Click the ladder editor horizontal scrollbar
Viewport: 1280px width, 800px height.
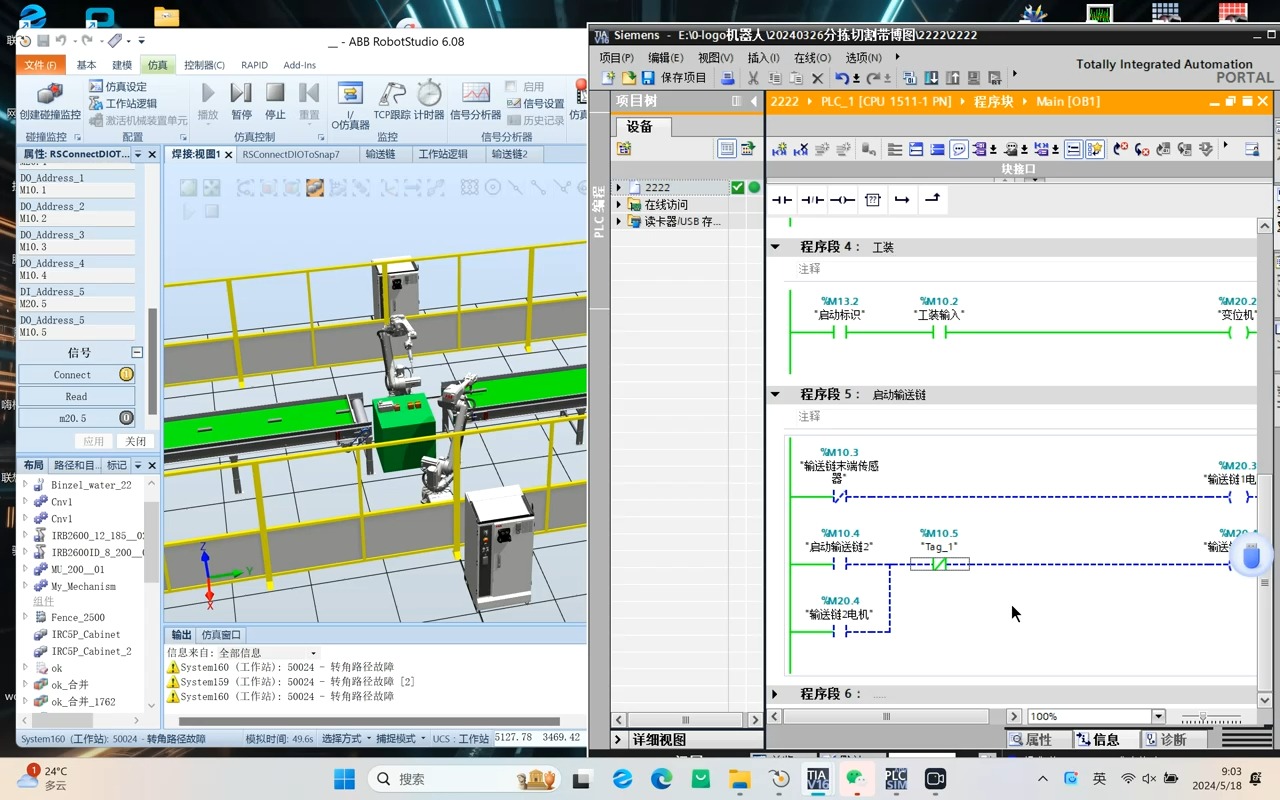(x=886, y=716)
